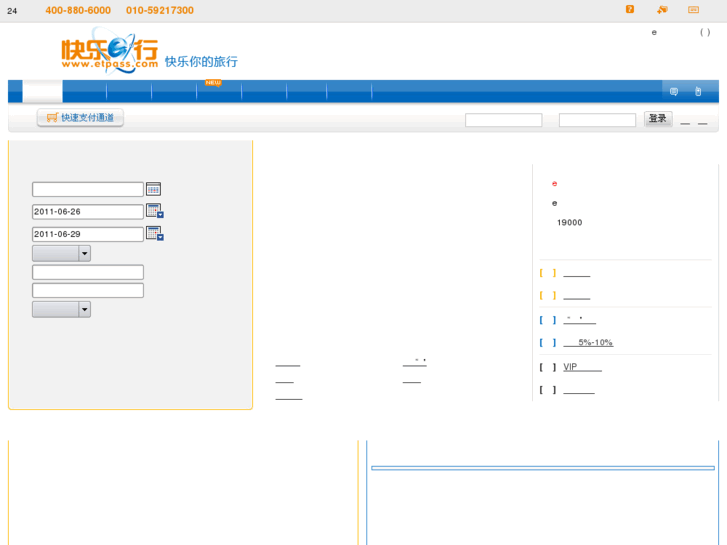Screen dimensions: 727x545
Task: Click the first text field below the upper dropdown
Action: [x=88, y=272]
